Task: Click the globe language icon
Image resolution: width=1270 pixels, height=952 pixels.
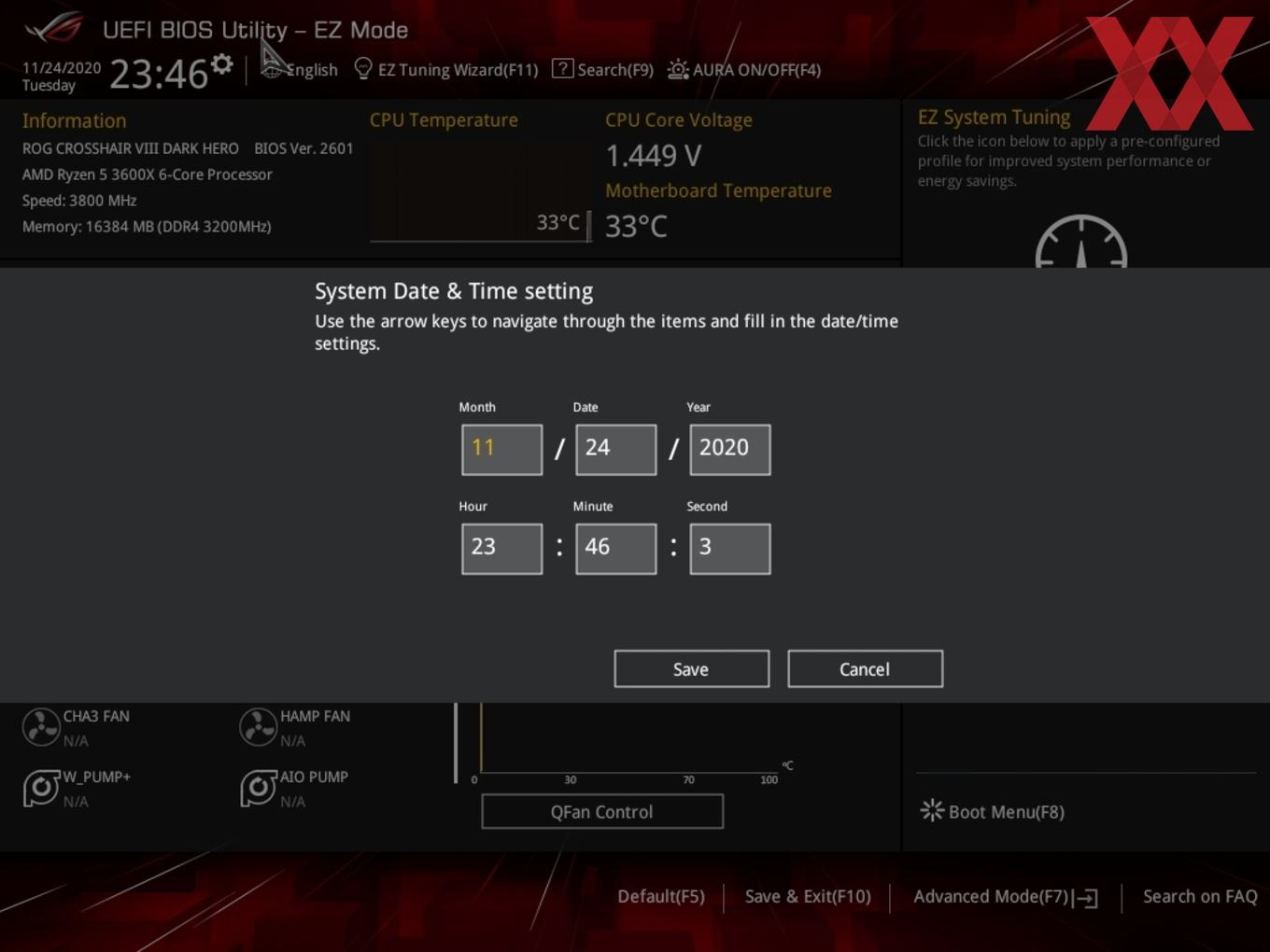Action: point(271,69)
